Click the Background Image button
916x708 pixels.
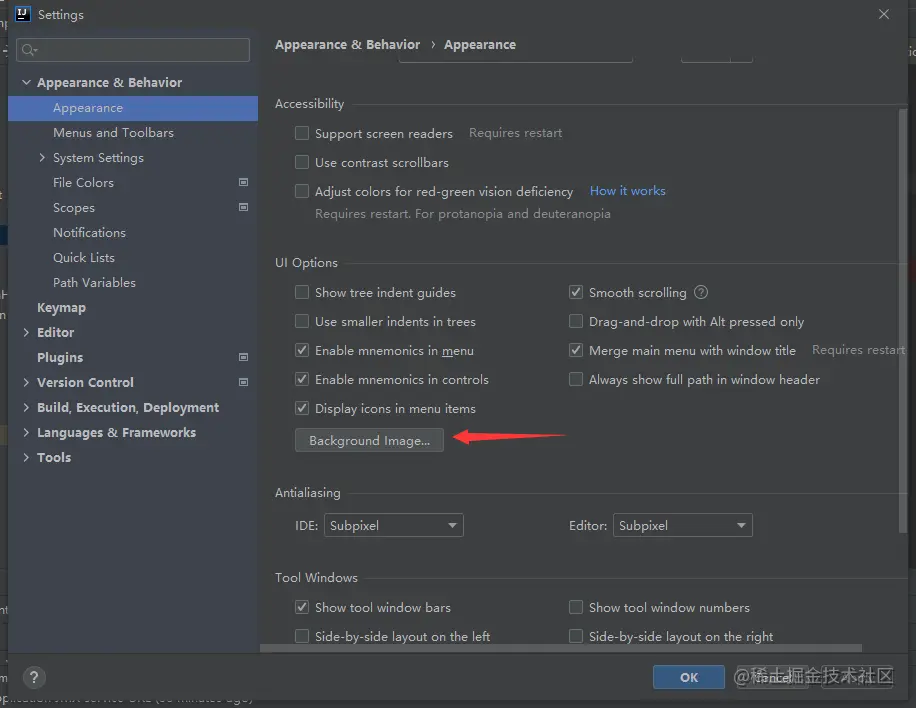tap(369, 441)
